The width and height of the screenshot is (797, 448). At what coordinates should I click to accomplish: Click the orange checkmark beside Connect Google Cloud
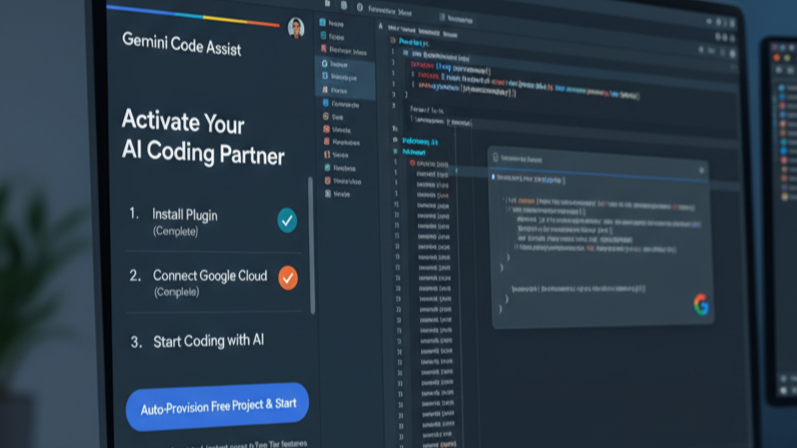point(288,278)
